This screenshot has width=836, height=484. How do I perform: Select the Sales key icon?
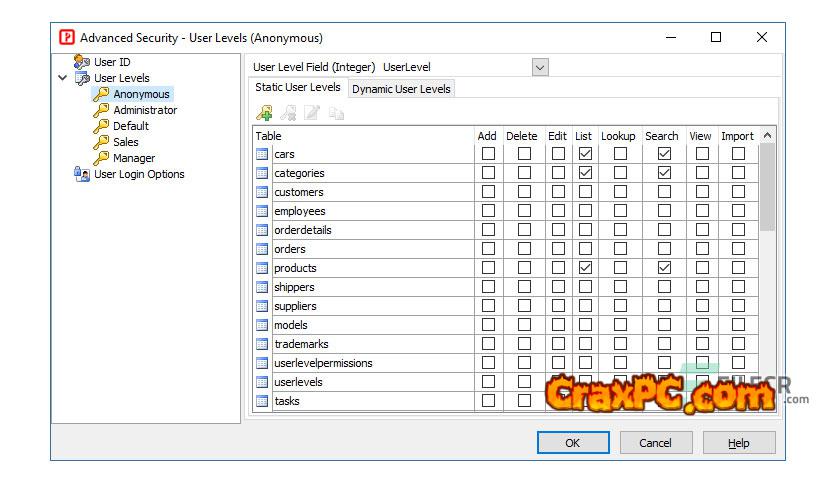click(101, 142)
